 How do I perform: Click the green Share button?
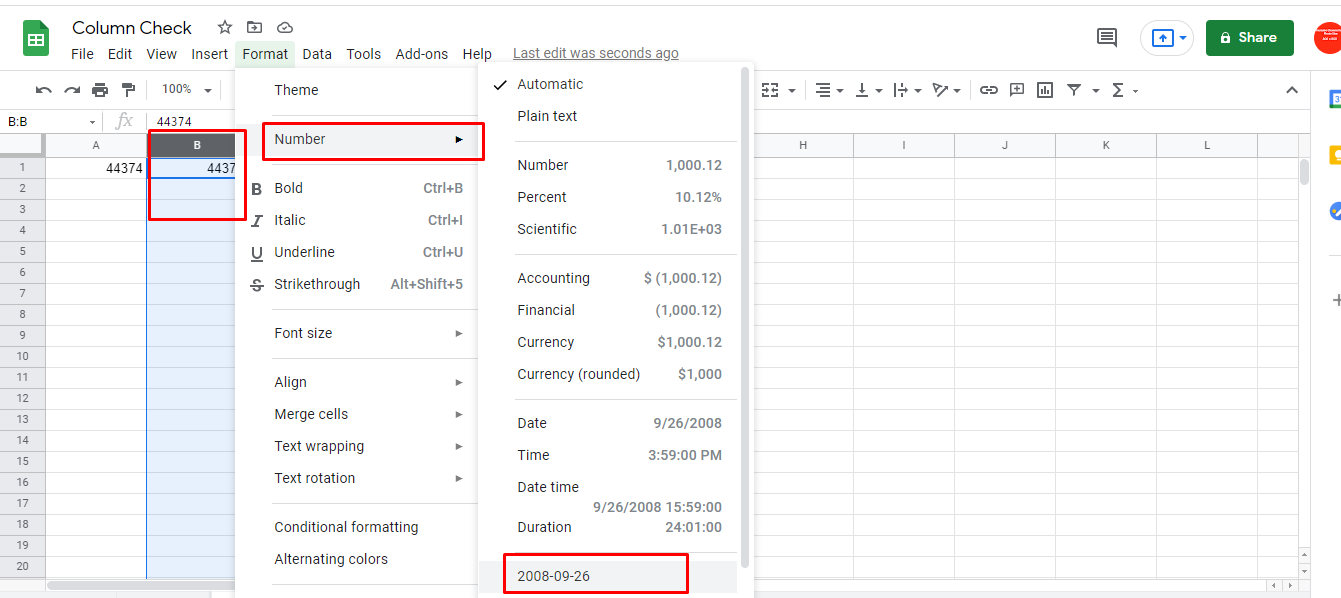click(1249, 38)
